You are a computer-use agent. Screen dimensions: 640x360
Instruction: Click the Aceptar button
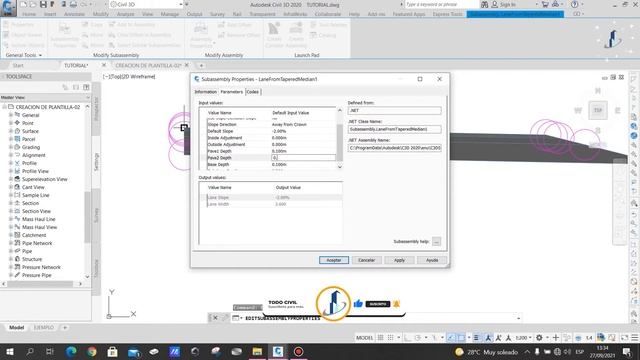333,260
